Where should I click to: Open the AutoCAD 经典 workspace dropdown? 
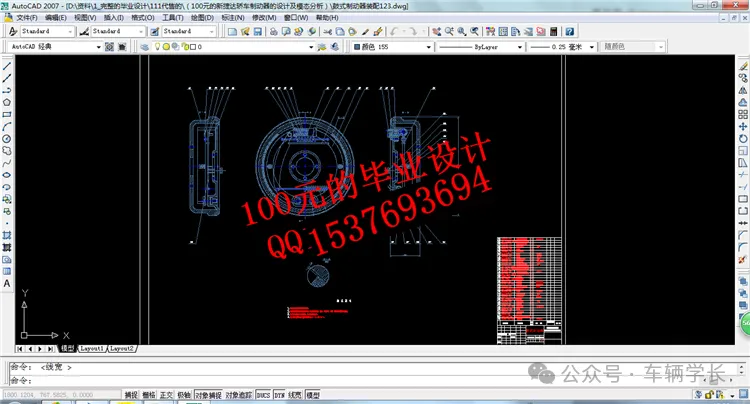[99, 47]
